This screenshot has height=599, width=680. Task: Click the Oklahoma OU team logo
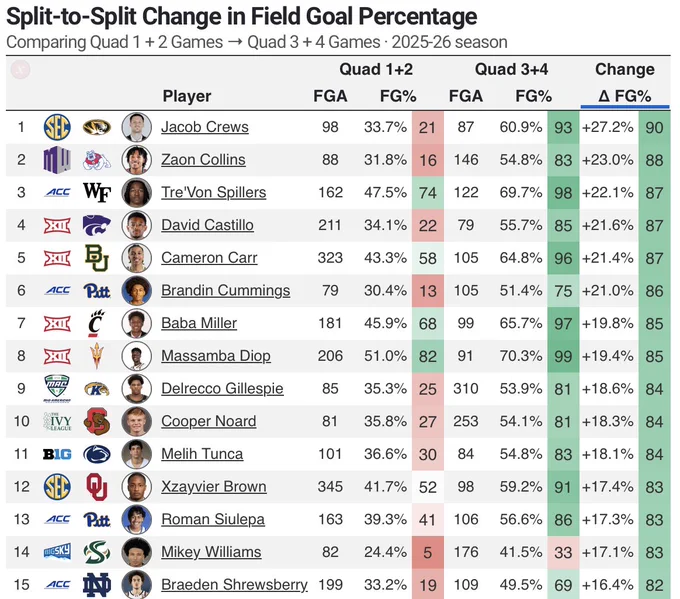(97, 487)
